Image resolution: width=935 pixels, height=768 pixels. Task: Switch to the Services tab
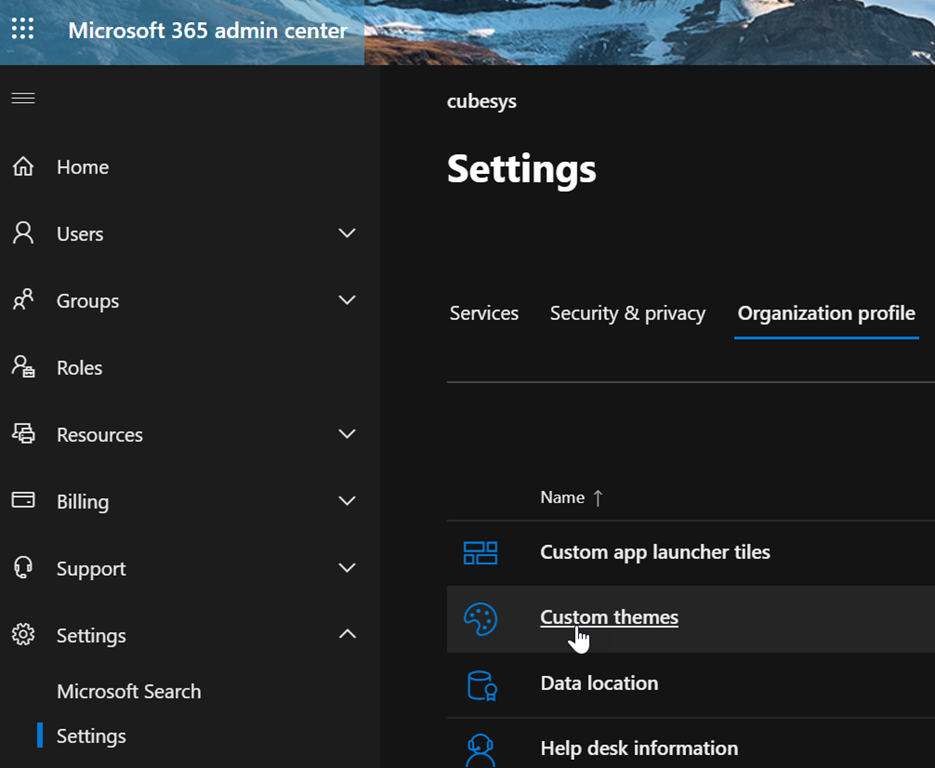click(484, 313)
